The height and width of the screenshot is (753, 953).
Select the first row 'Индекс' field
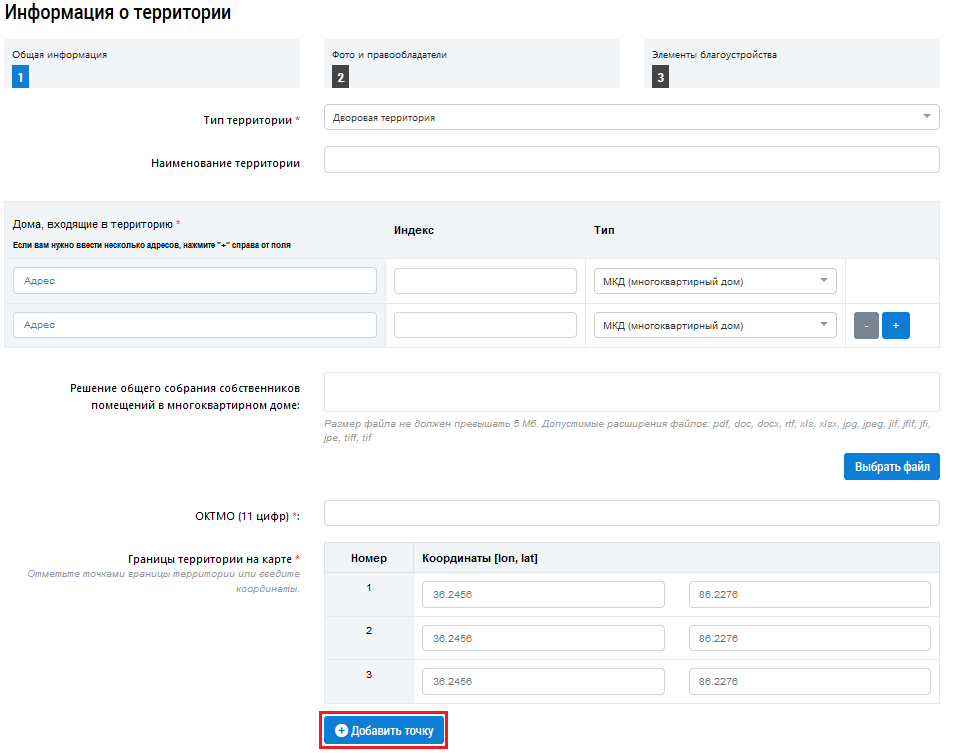pyautogui.click(x=485, y=281)
